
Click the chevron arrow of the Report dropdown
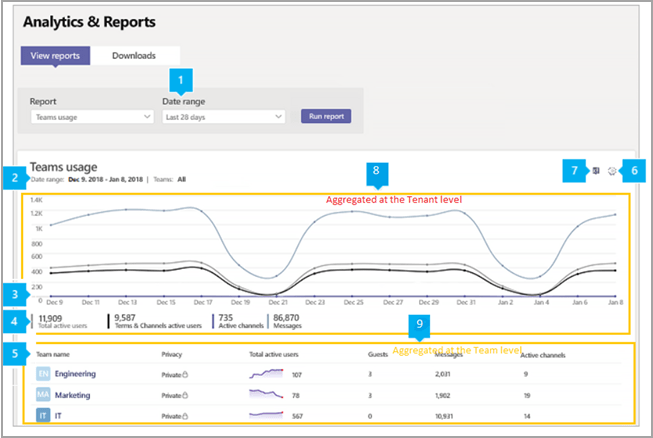pyautogui.click(x=147, y=117)
